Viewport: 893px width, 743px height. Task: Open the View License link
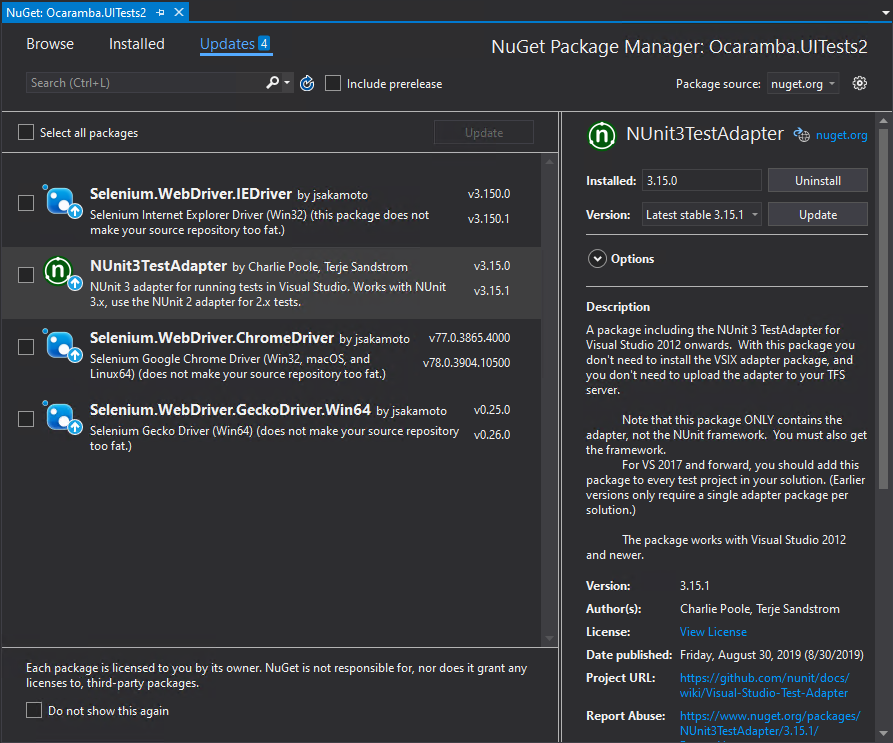click(713, 632)
